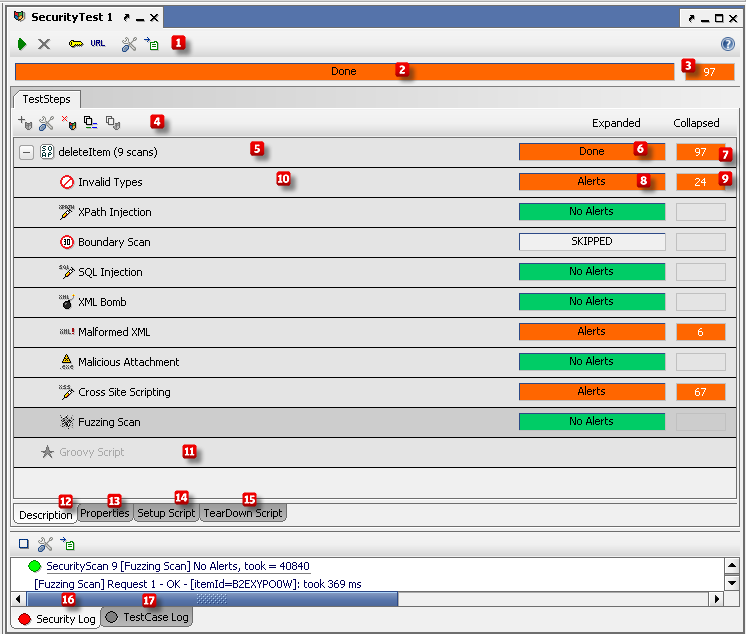Open log options with bottom wrench icon

point(45,544)
